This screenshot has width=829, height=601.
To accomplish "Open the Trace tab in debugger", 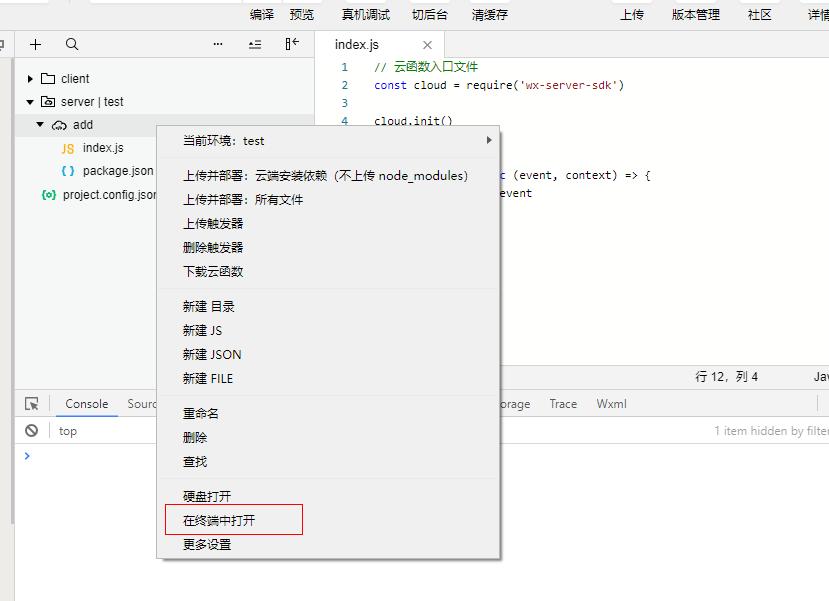I will pos(563,404).
